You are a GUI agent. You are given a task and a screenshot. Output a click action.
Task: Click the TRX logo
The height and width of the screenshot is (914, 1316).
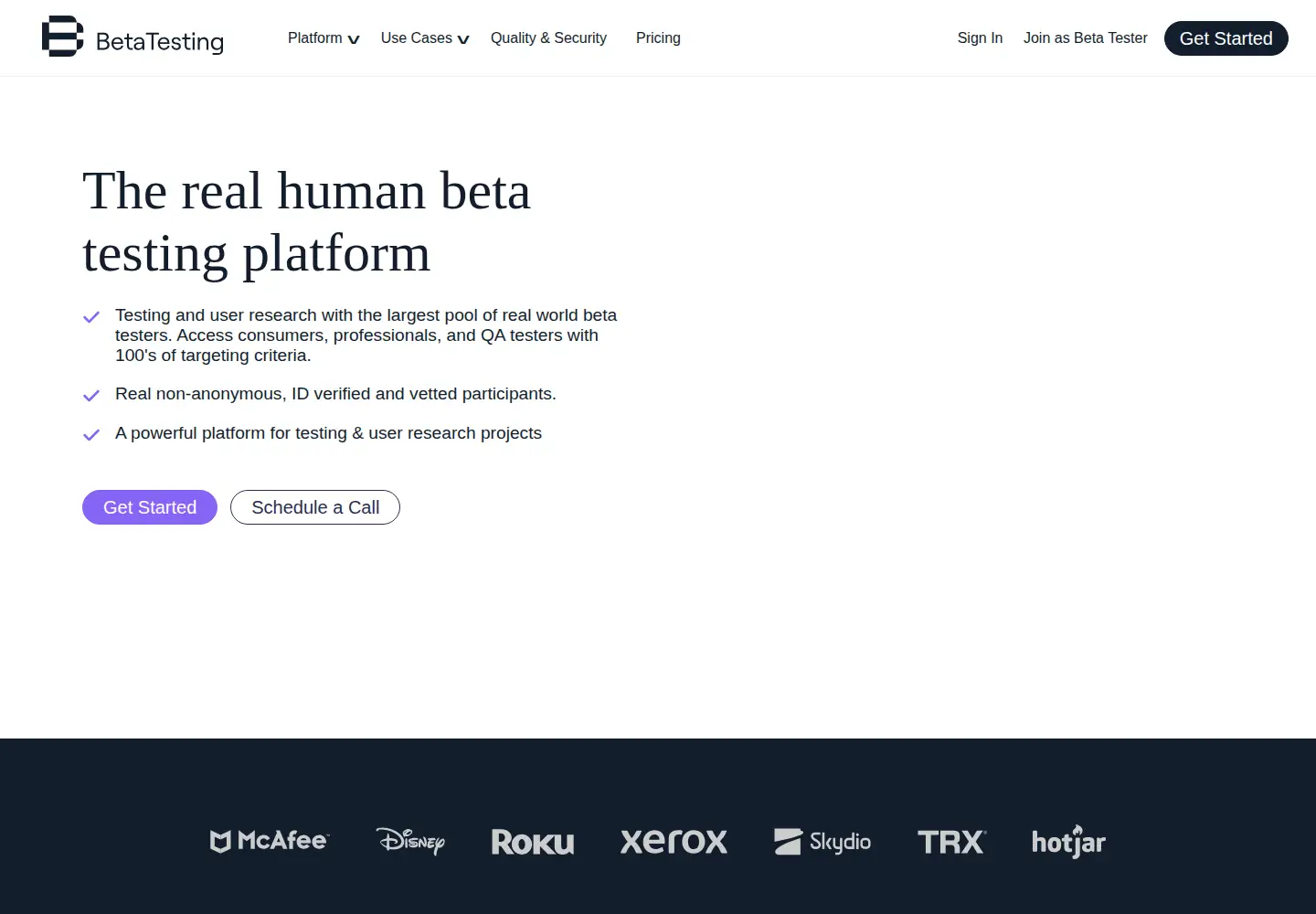tap(952, 842)
